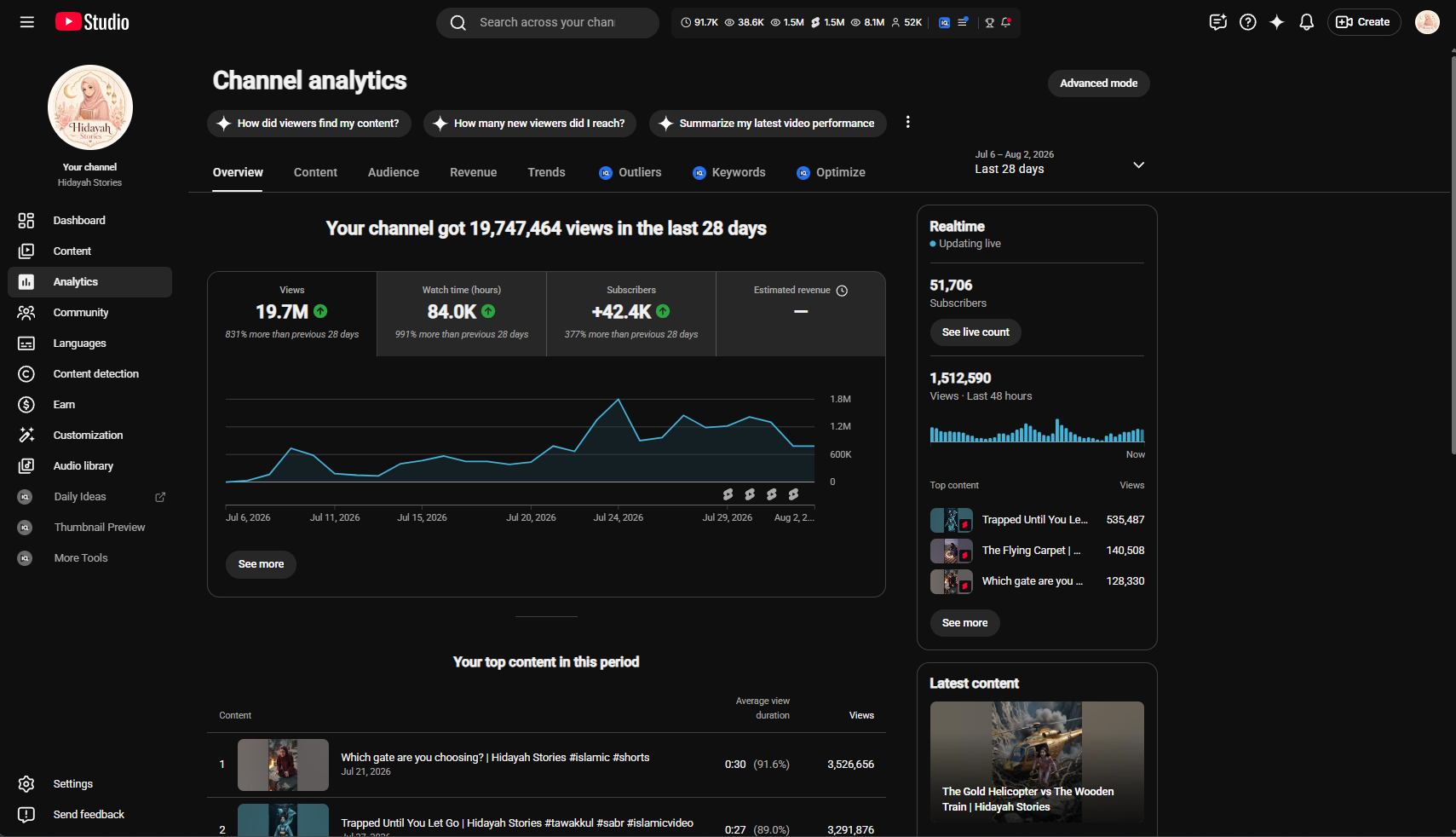The width and height of the screenshot is (1456, 837).
Task: Open Content detection copyright icon
Action: click(x=26, y=374)
